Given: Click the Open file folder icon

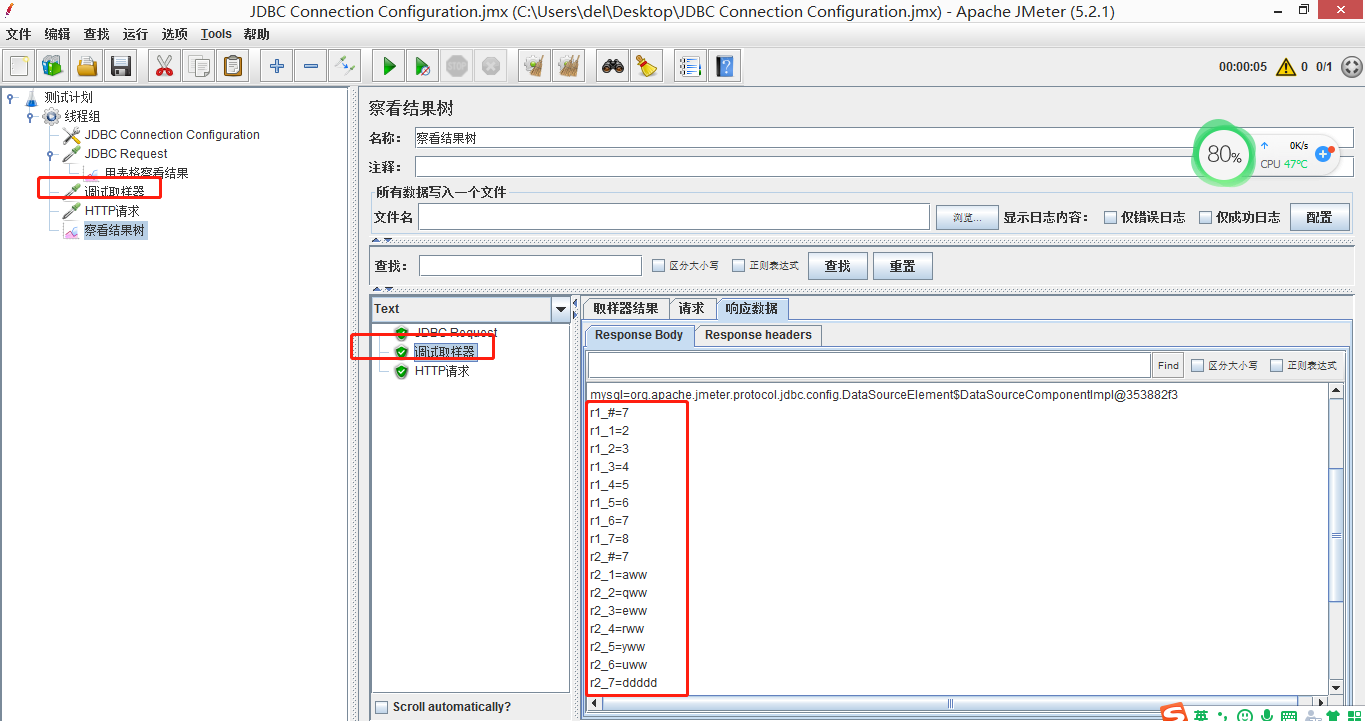Looking at the screenshot, I should coord(87,67).
